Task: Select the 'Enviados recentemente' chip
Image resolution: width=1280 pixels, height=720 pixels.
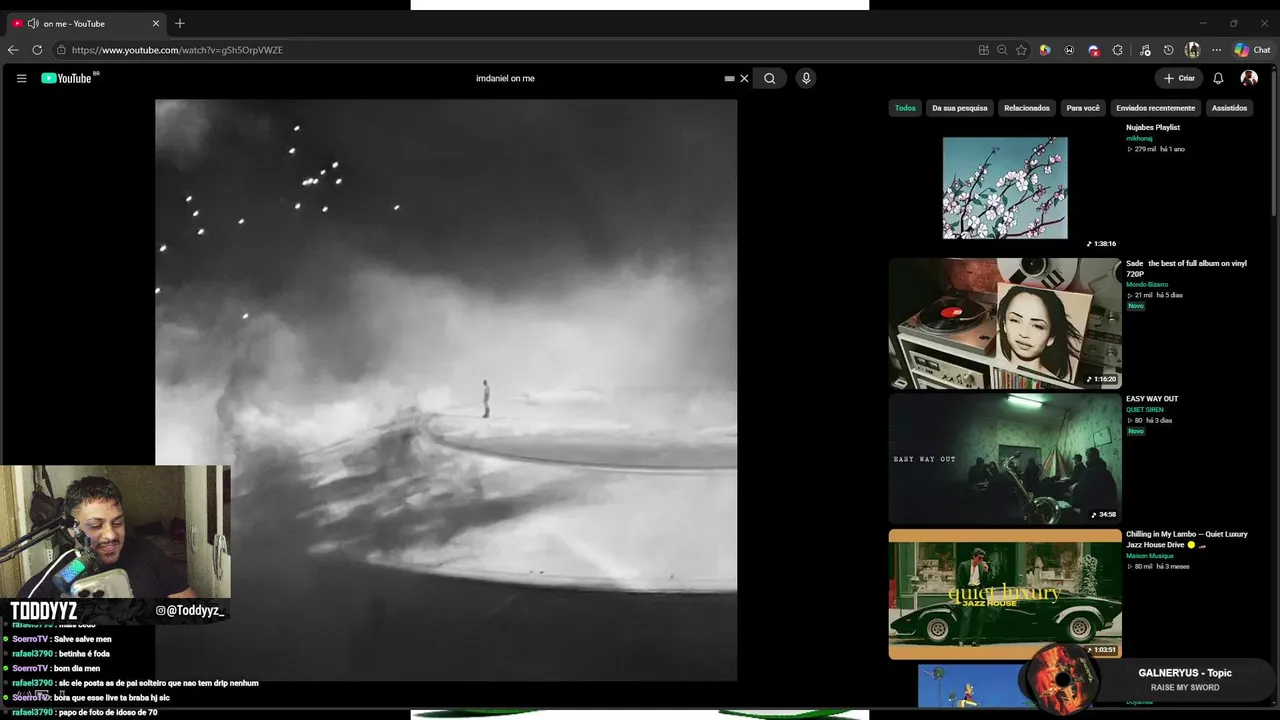Action: coord(1156,108)
